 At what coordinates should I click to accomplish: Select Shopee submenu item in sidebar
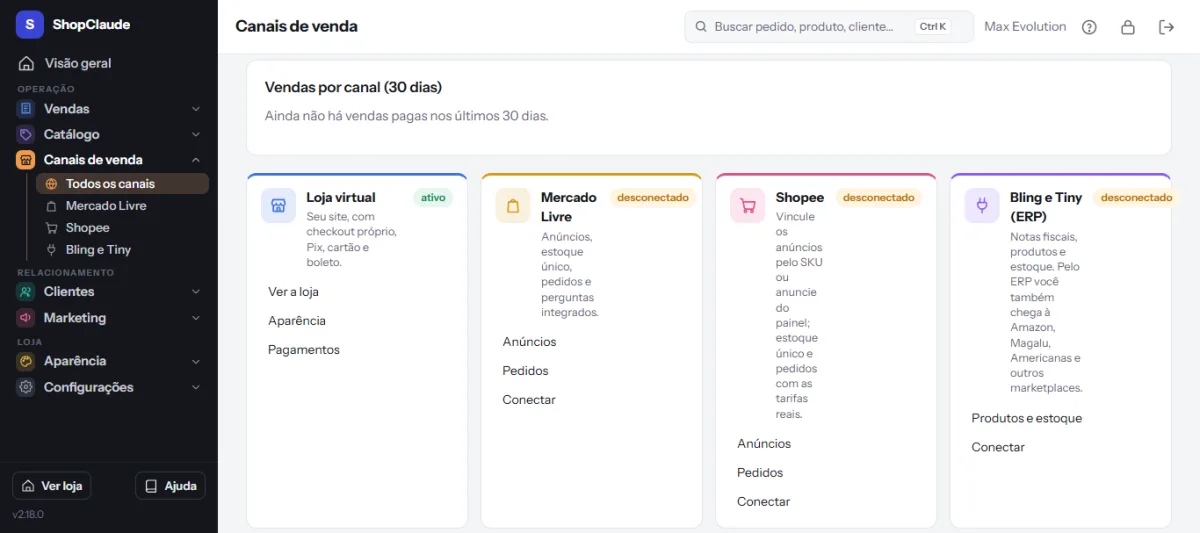[122, 228]
